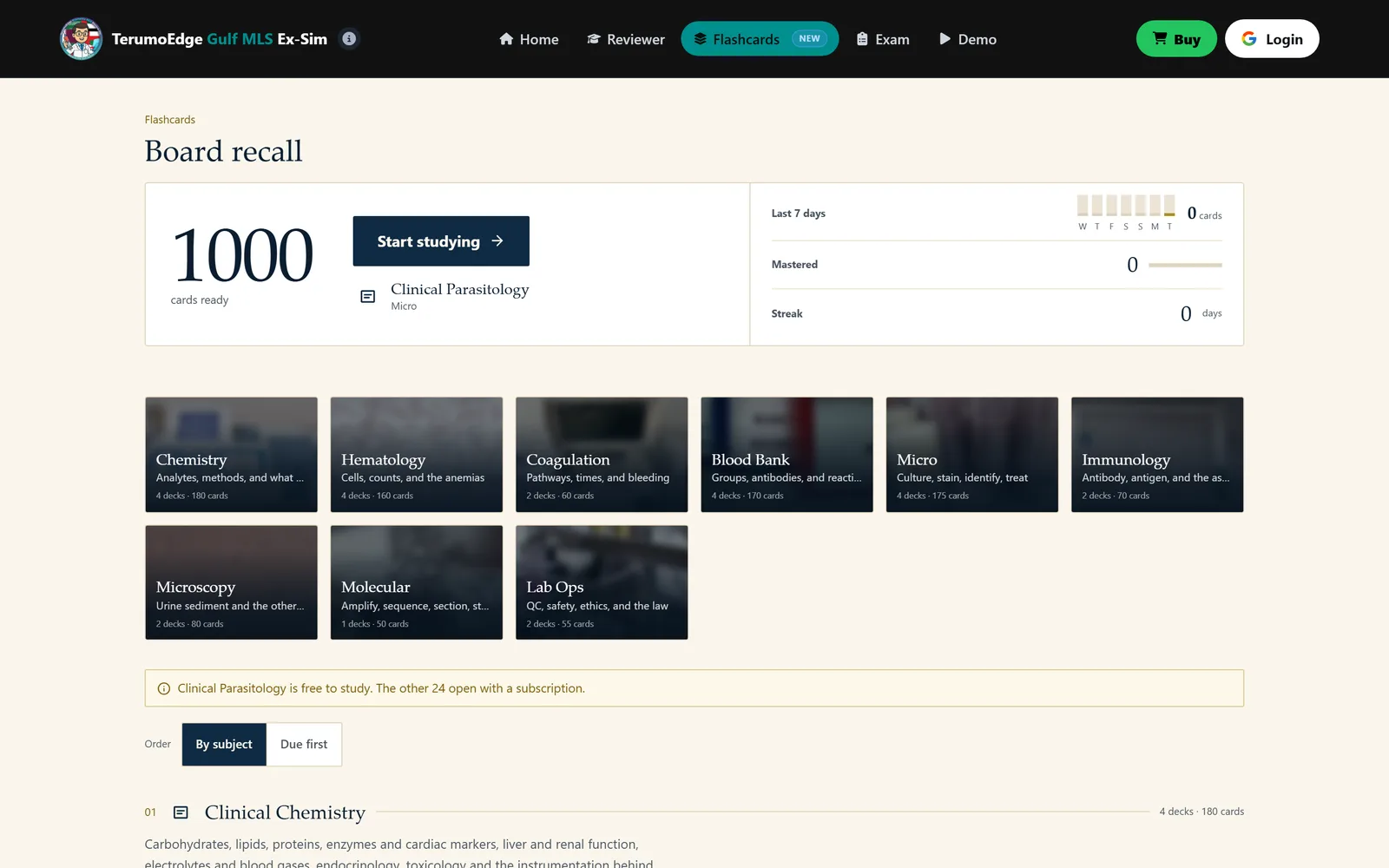
Task: Go to the Home page
Action: click(x=529, y=39)
